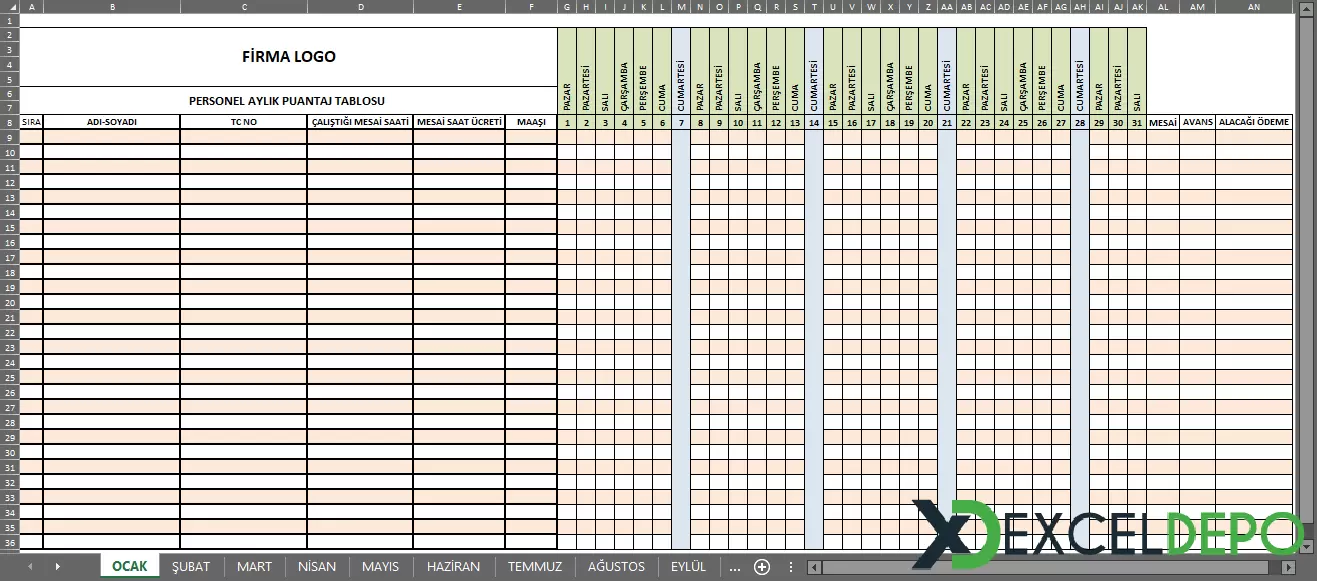Select column C header
This screenshot has width=1317, height=581.
tap(244, 7)
